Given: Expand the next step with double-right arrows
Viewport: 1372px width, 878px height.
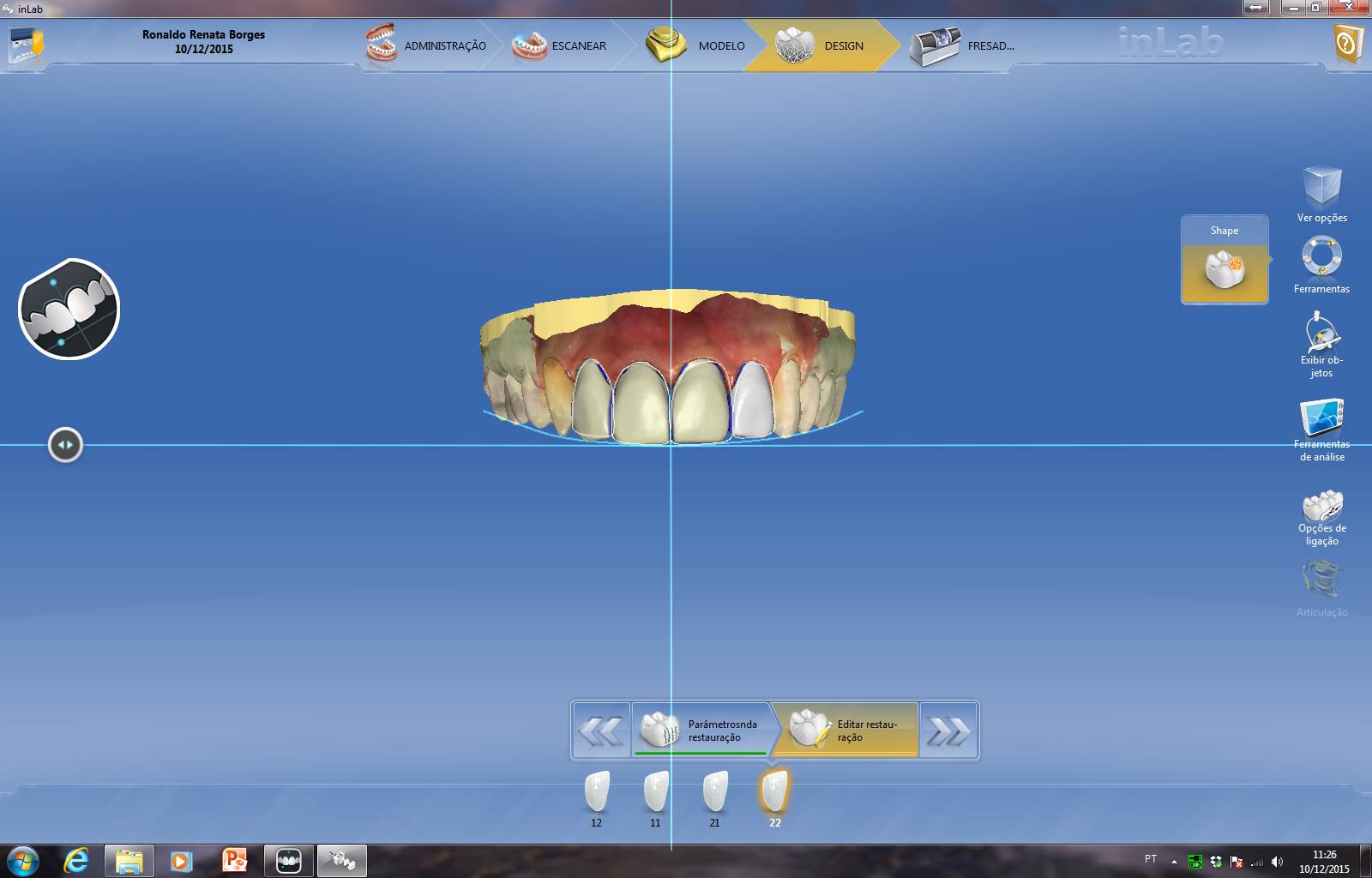Looking at the screenshot, I should tap(948, 730).
